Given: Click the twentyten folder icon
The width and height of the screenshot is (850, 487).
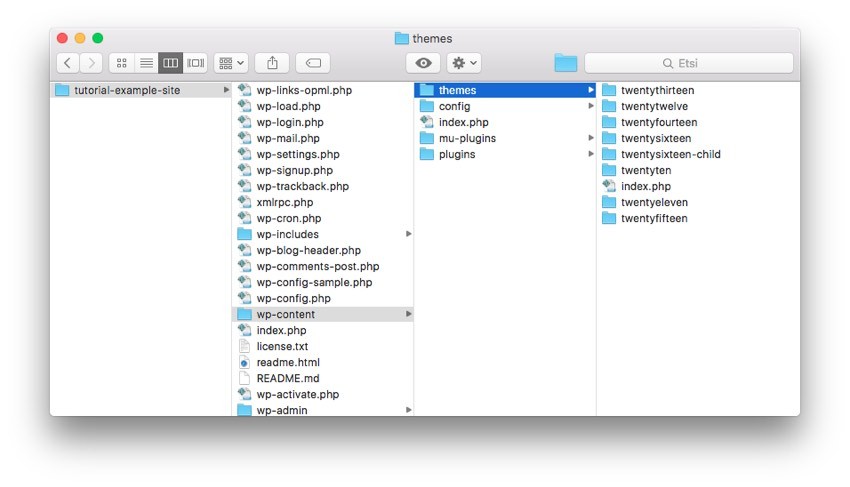Looking at the screenshot, I should [x=609, y=170].
